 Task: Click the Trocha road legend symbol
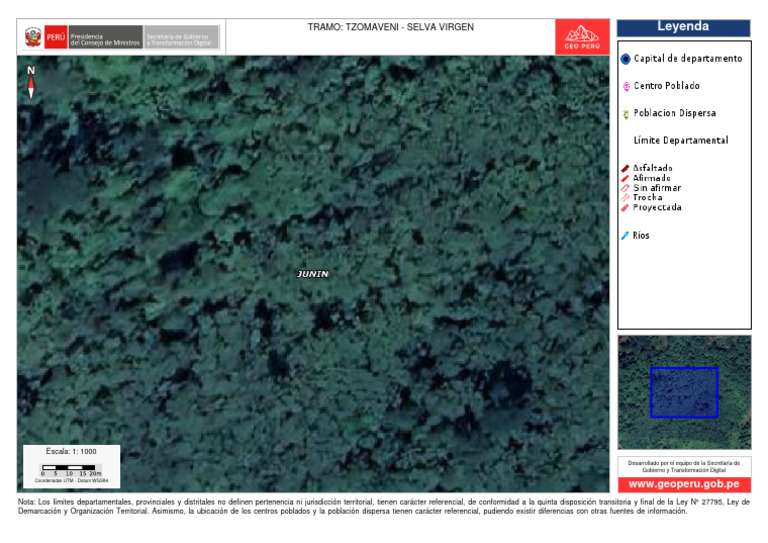625,198
